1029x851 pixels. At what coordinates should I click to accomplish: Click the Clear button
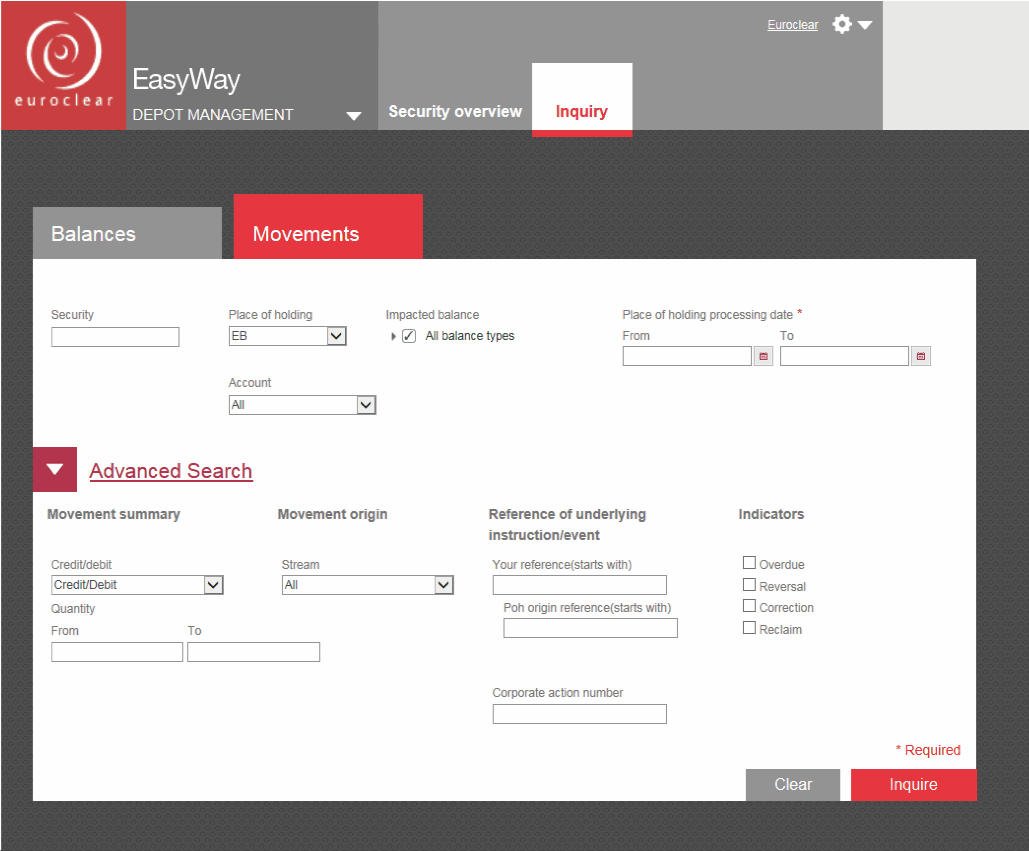(x=793, y=785)
